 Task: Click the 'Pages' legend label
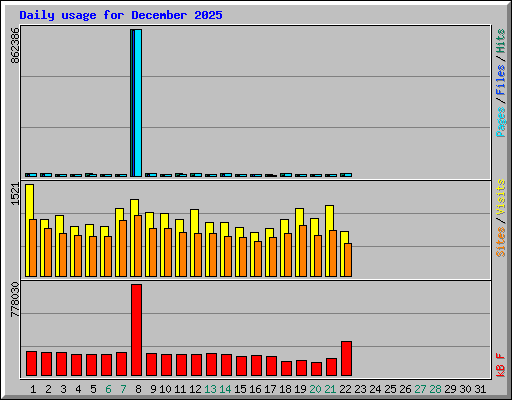[500, 122]
